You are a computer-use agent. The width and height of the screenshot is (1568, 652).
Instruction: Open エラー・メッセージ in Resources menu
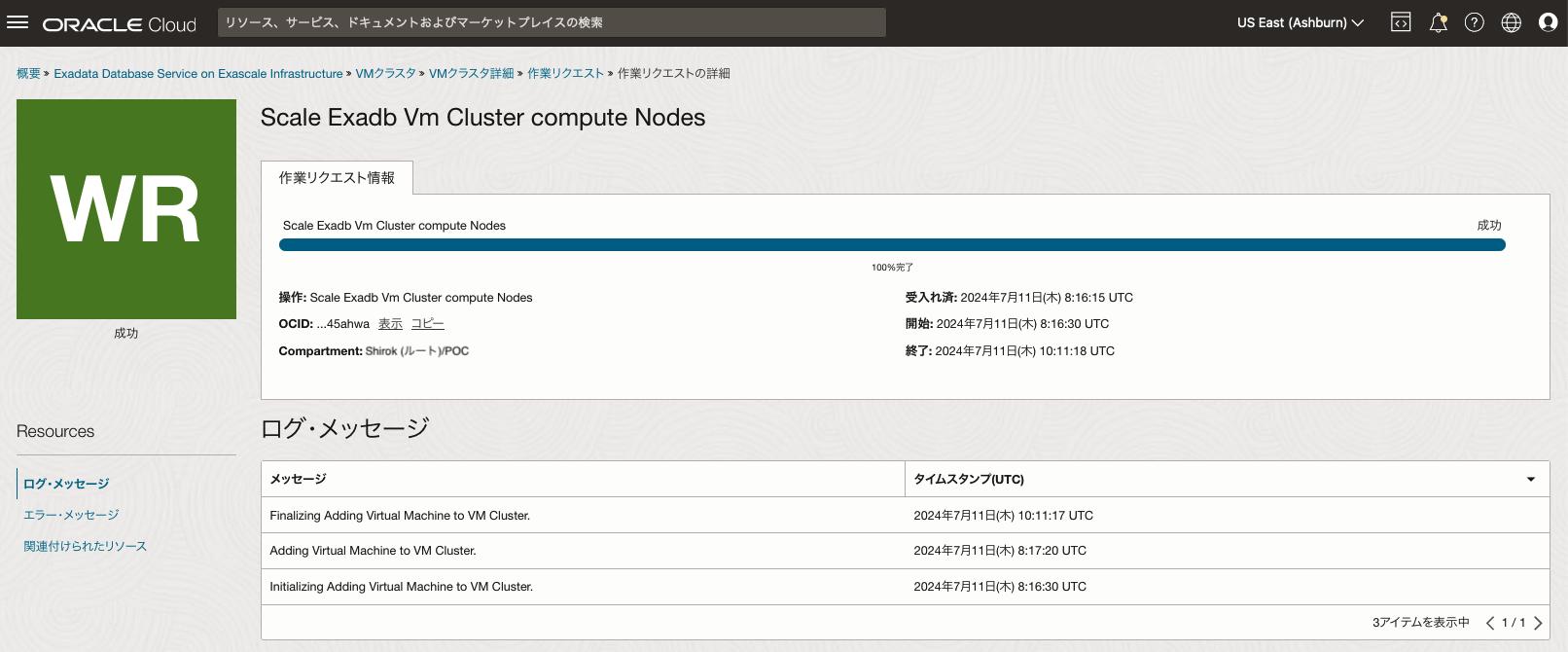(x=71, y=515)
